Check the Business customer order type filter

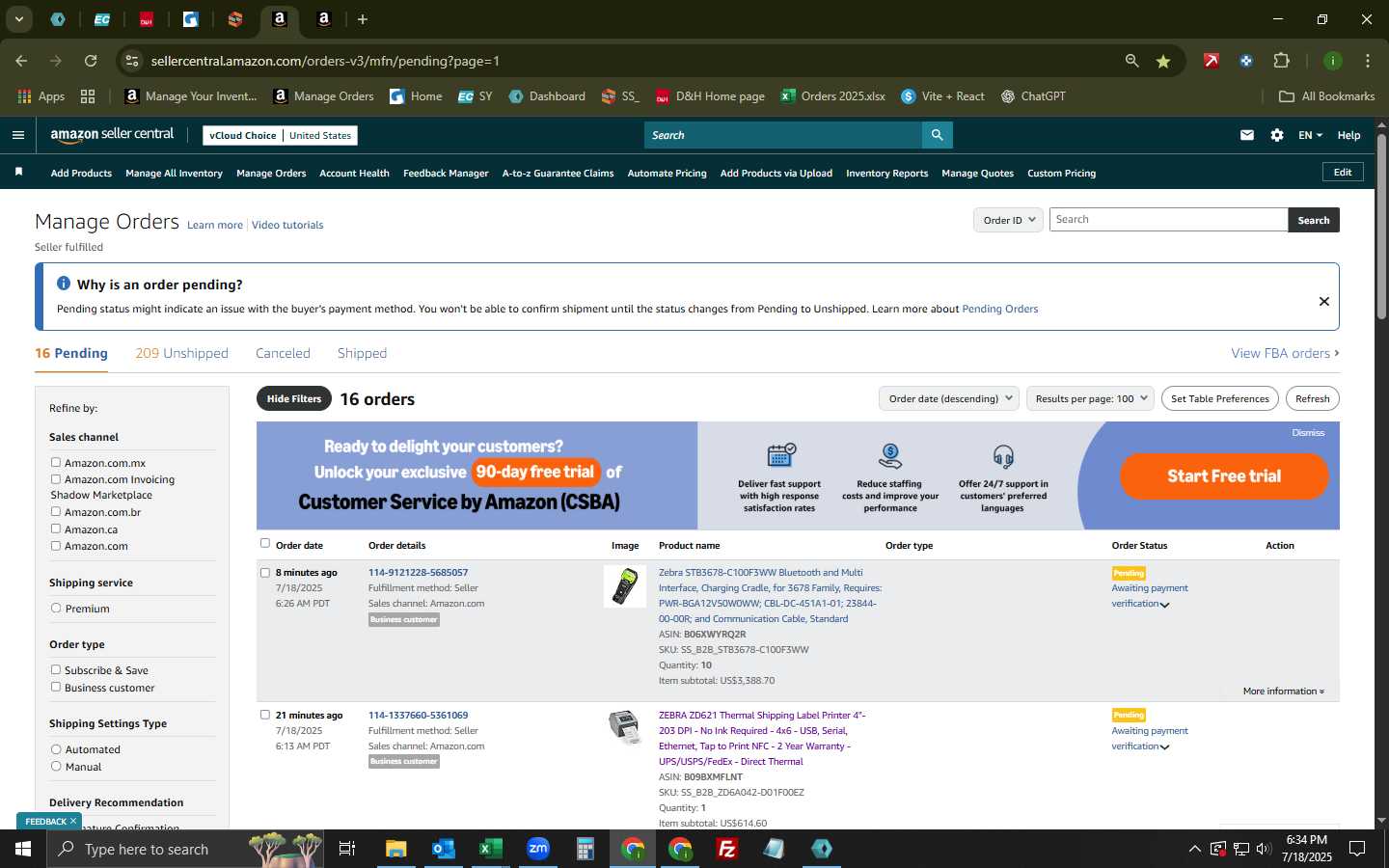click(56, 687)
